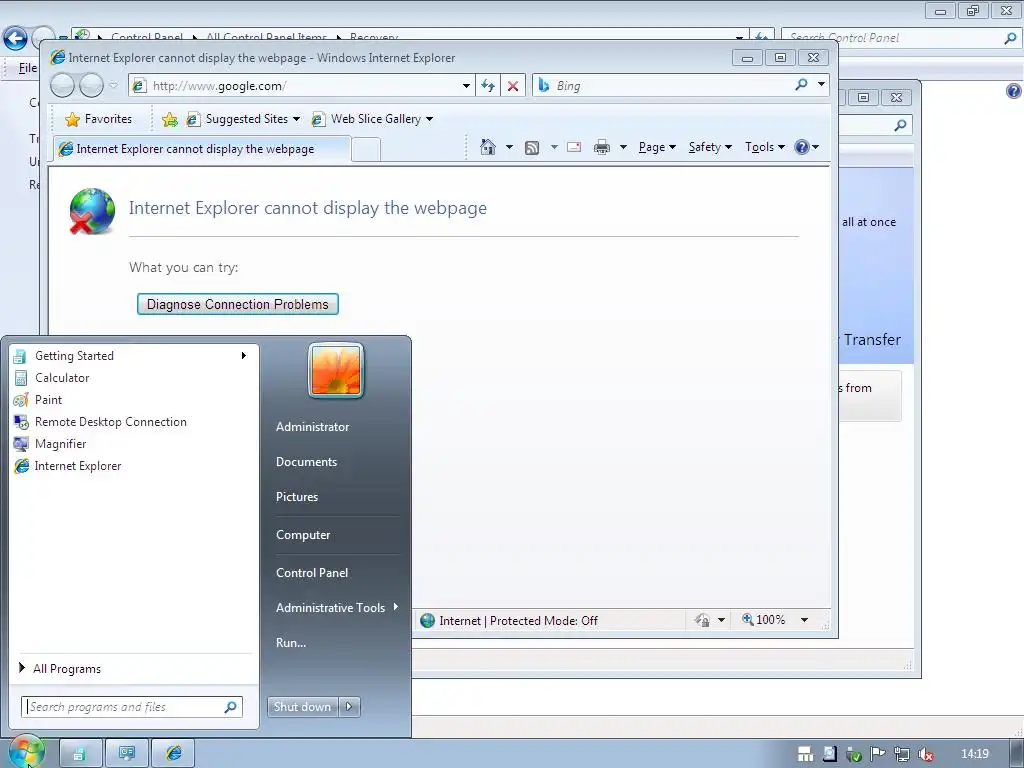This screenshot has height=768, width=1024.
Task: Click the Refresh button beside address bar
Action: pyautogui.click(x=488, y=86)
